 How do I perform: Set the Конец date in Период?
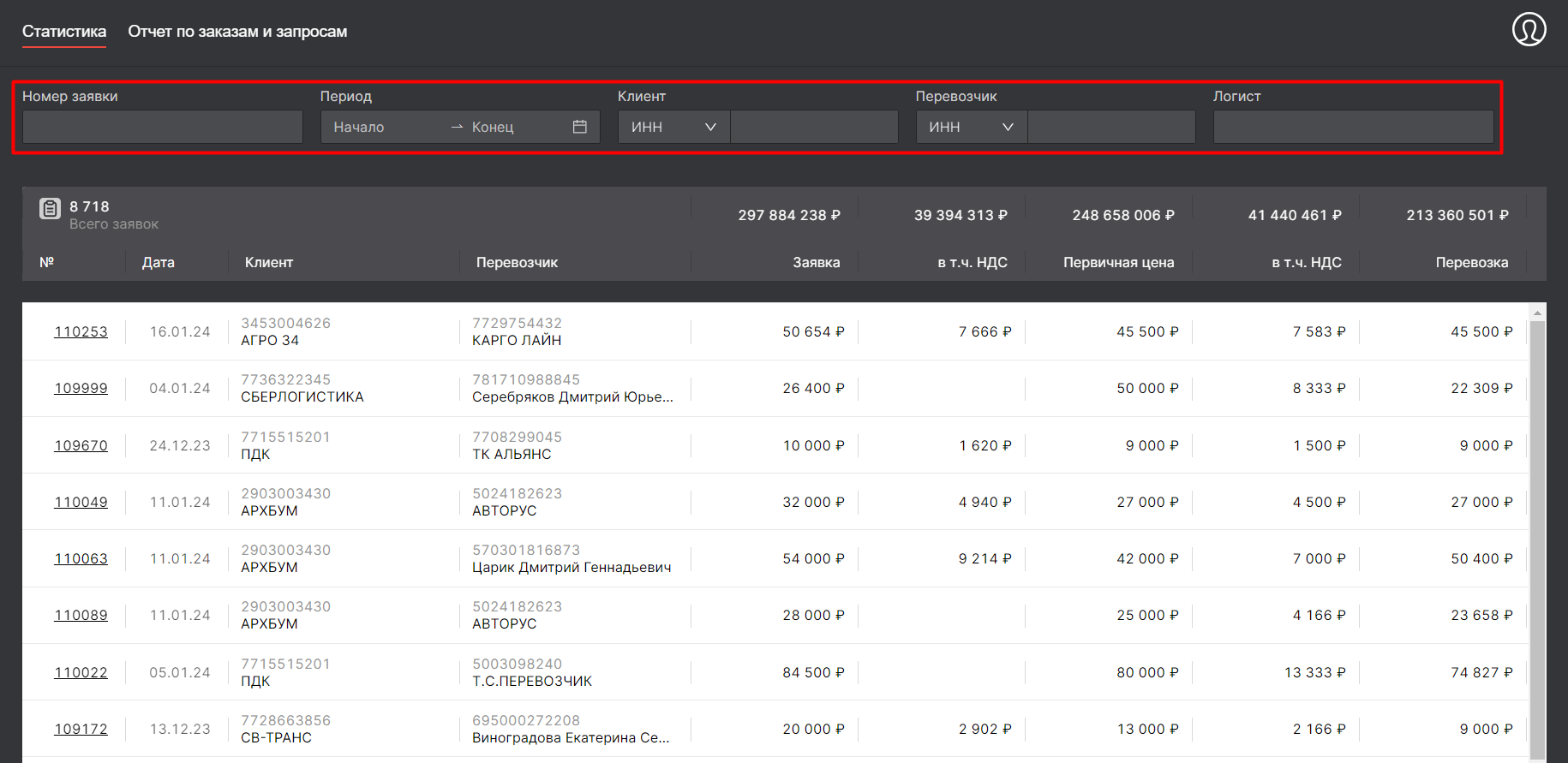[514, 127]
